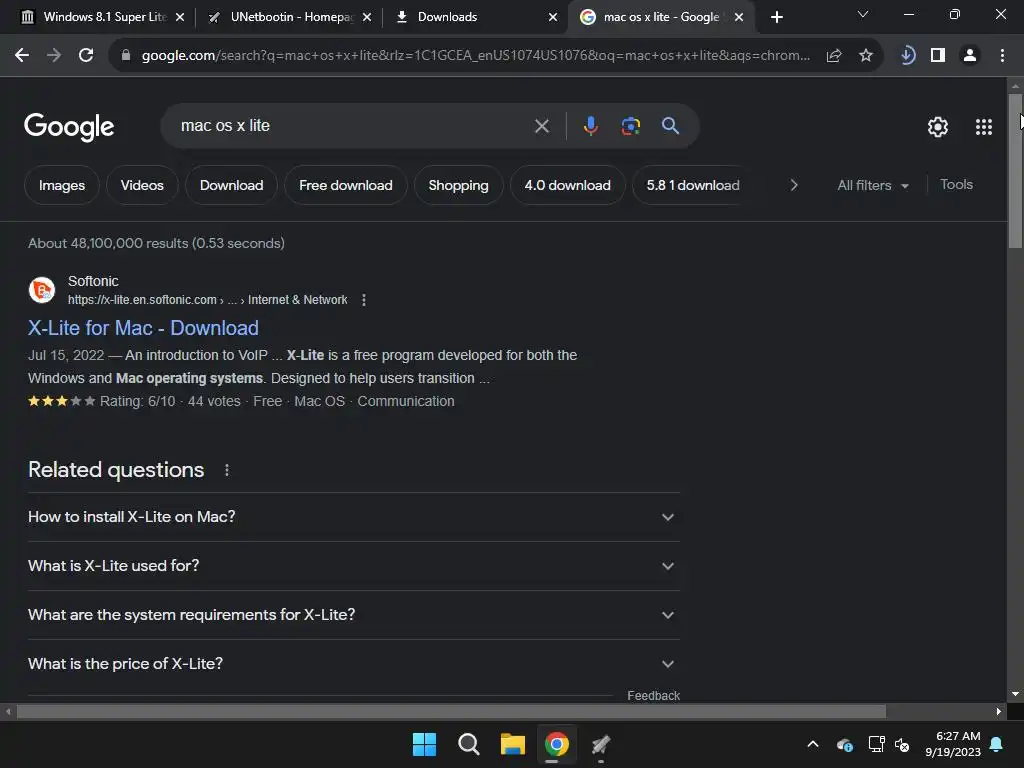Switch to the Downloads tab
Screen dimensions: 1024x768
pyautogui.click(x=477, y=17)
